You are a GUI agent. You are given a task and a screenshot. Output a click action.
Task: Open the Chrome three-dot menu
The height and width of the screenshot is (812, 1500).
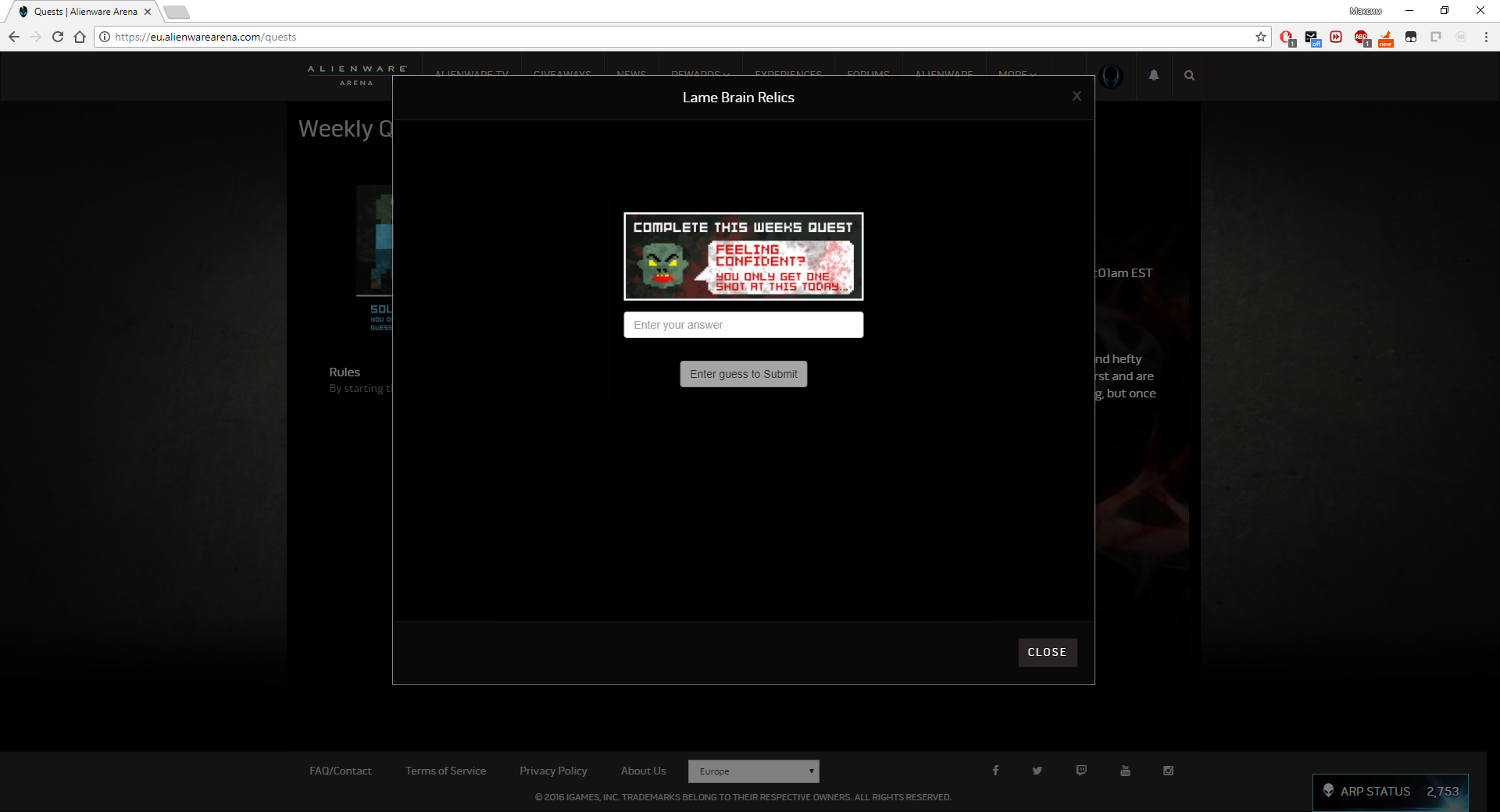pyautogui.click(x=1486, y=37)
